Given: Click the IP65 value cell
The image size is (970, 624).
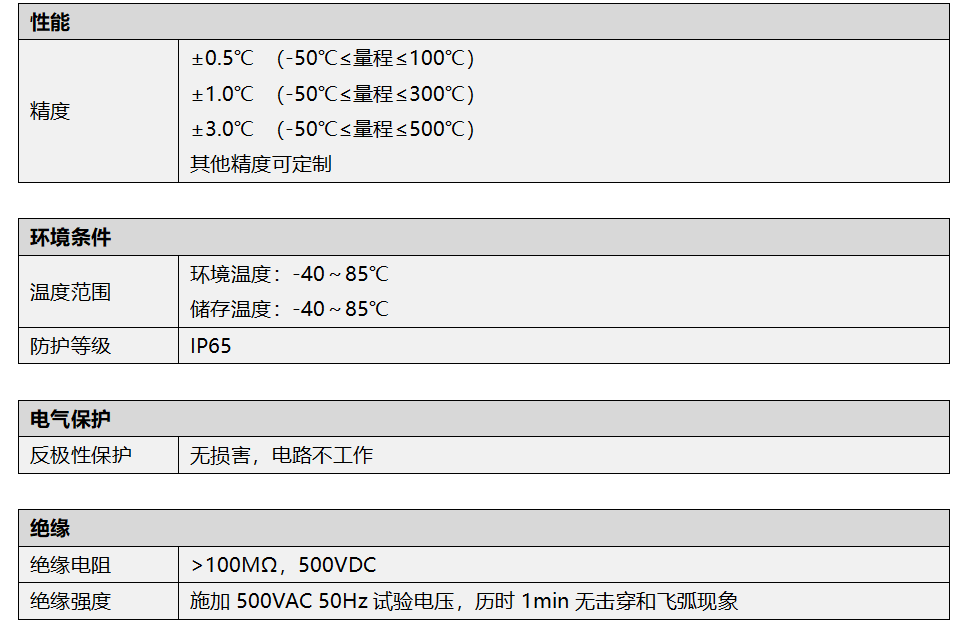Looking at the screenshot, I should coord(211,346).
